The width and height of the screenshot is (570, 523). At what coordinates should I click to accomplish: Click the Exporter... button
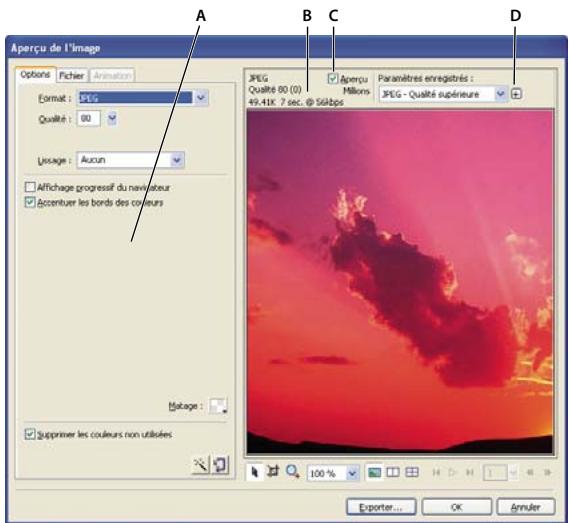click(381, 507)
